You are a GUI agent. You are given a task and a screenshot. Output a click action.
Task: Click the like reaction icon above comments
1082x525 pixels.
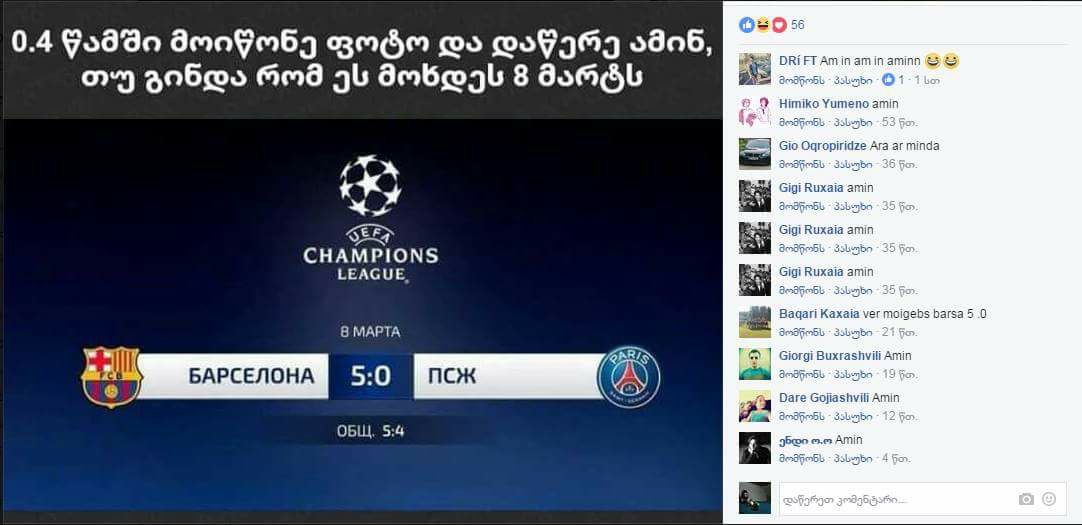pos(747,25)
